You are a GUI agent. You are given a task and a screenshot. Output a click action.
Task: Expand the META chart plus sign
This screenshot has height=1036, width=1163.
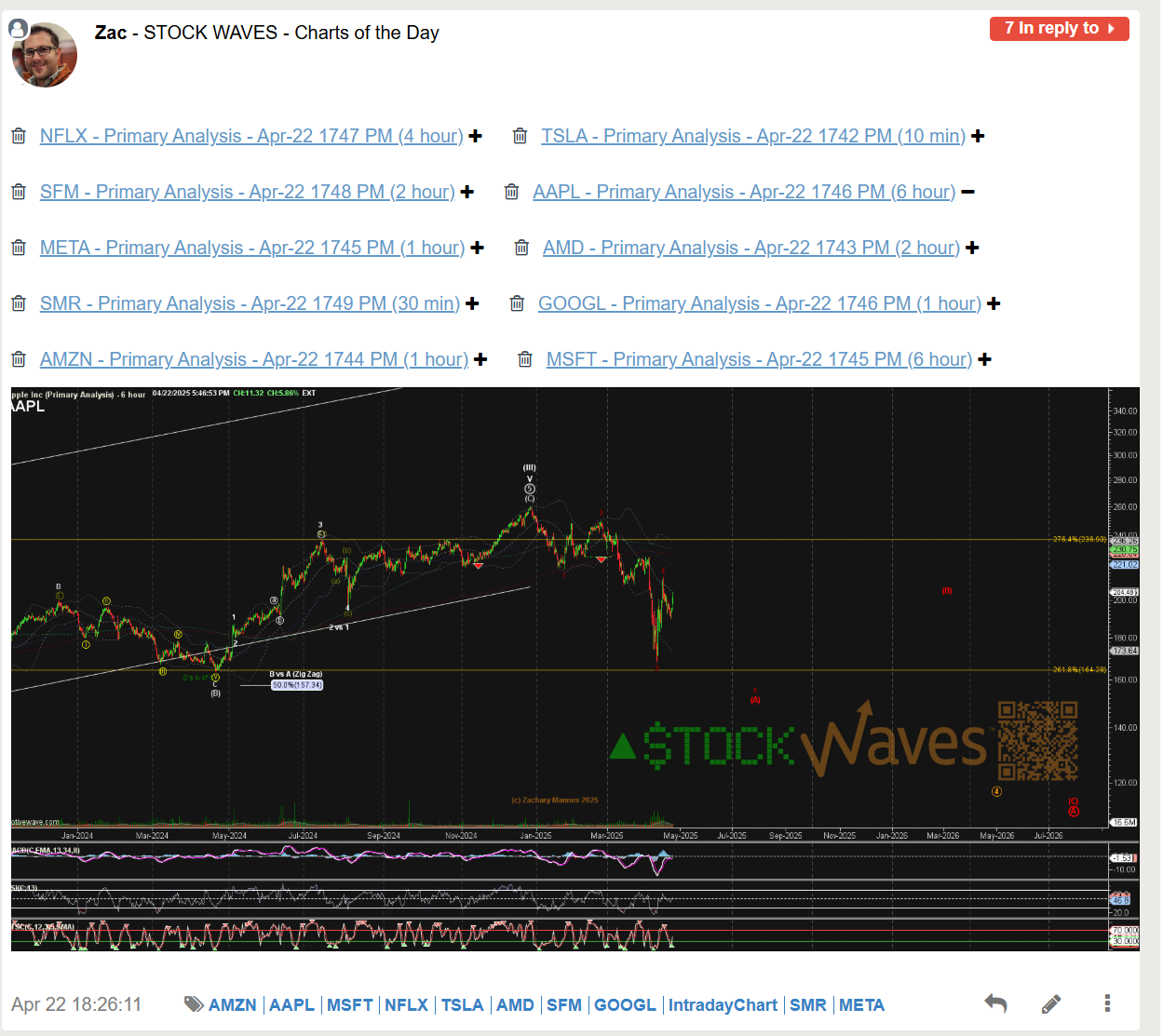[x=478, y=249]
